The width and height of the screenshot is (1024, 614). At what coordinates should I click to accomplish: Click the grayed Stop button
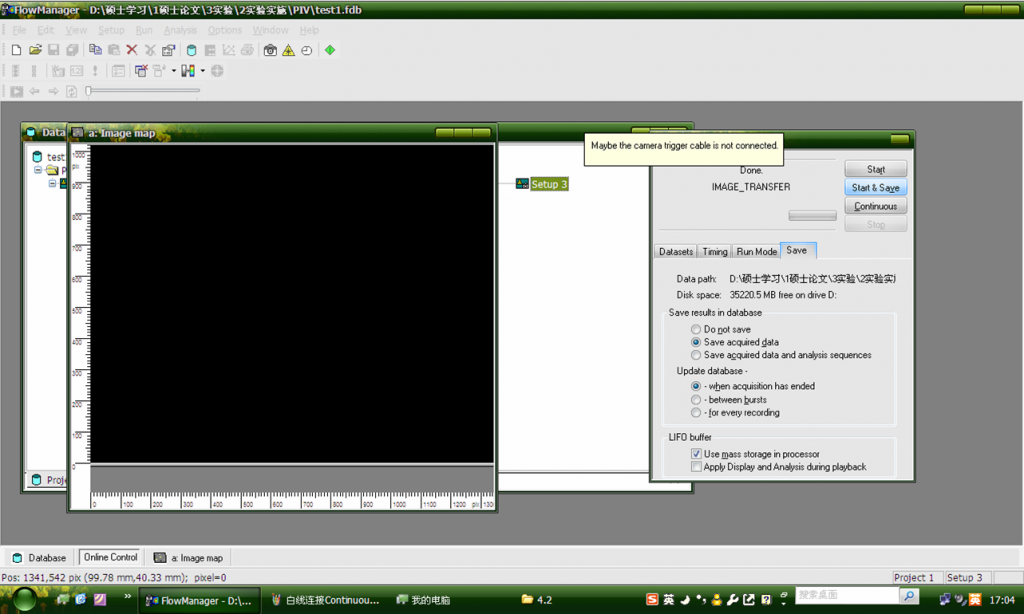[x=876, y=224]
